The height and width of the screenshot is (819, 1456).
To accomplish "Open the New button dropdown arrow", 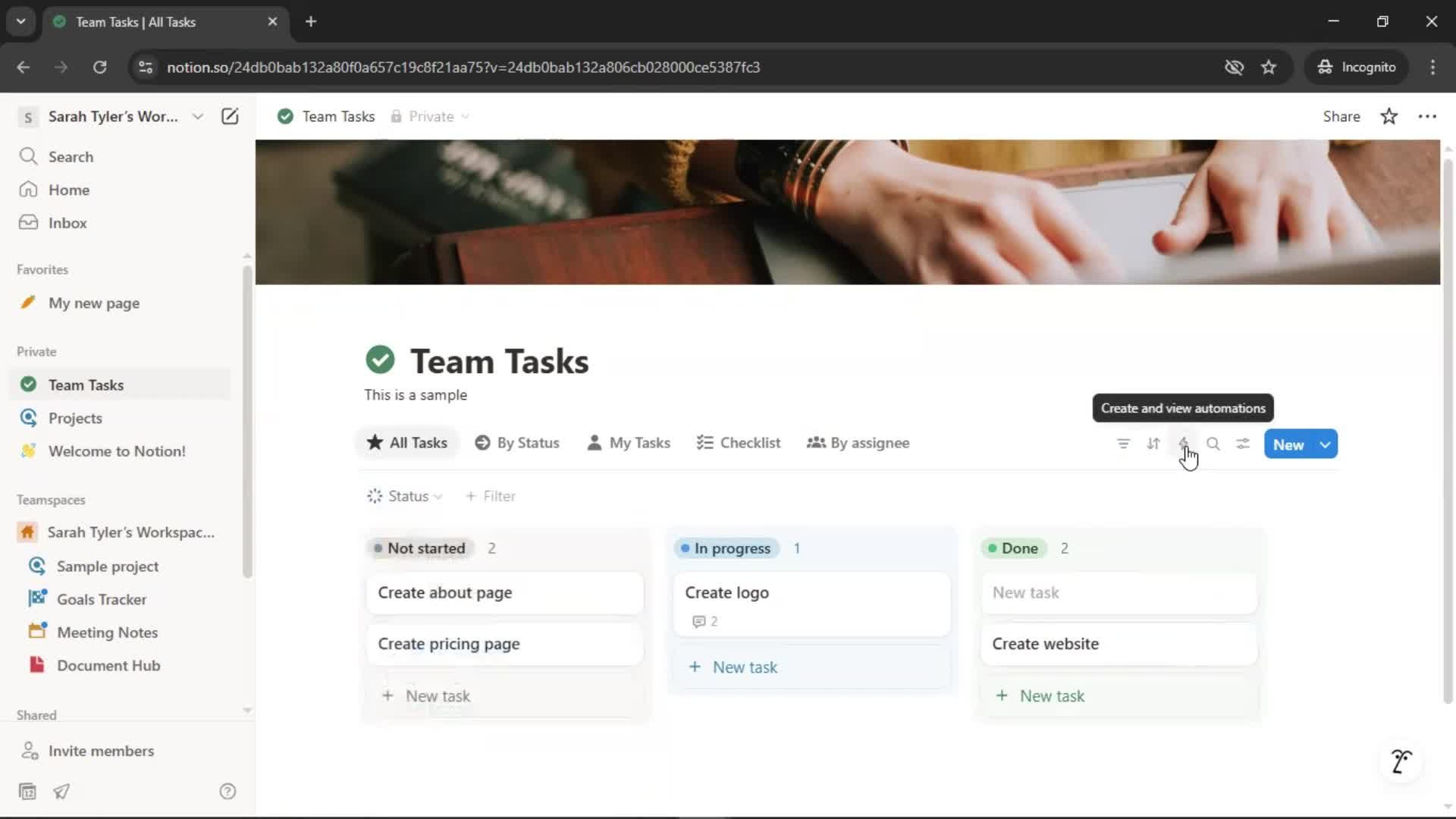I will [x=1325, y=444].
